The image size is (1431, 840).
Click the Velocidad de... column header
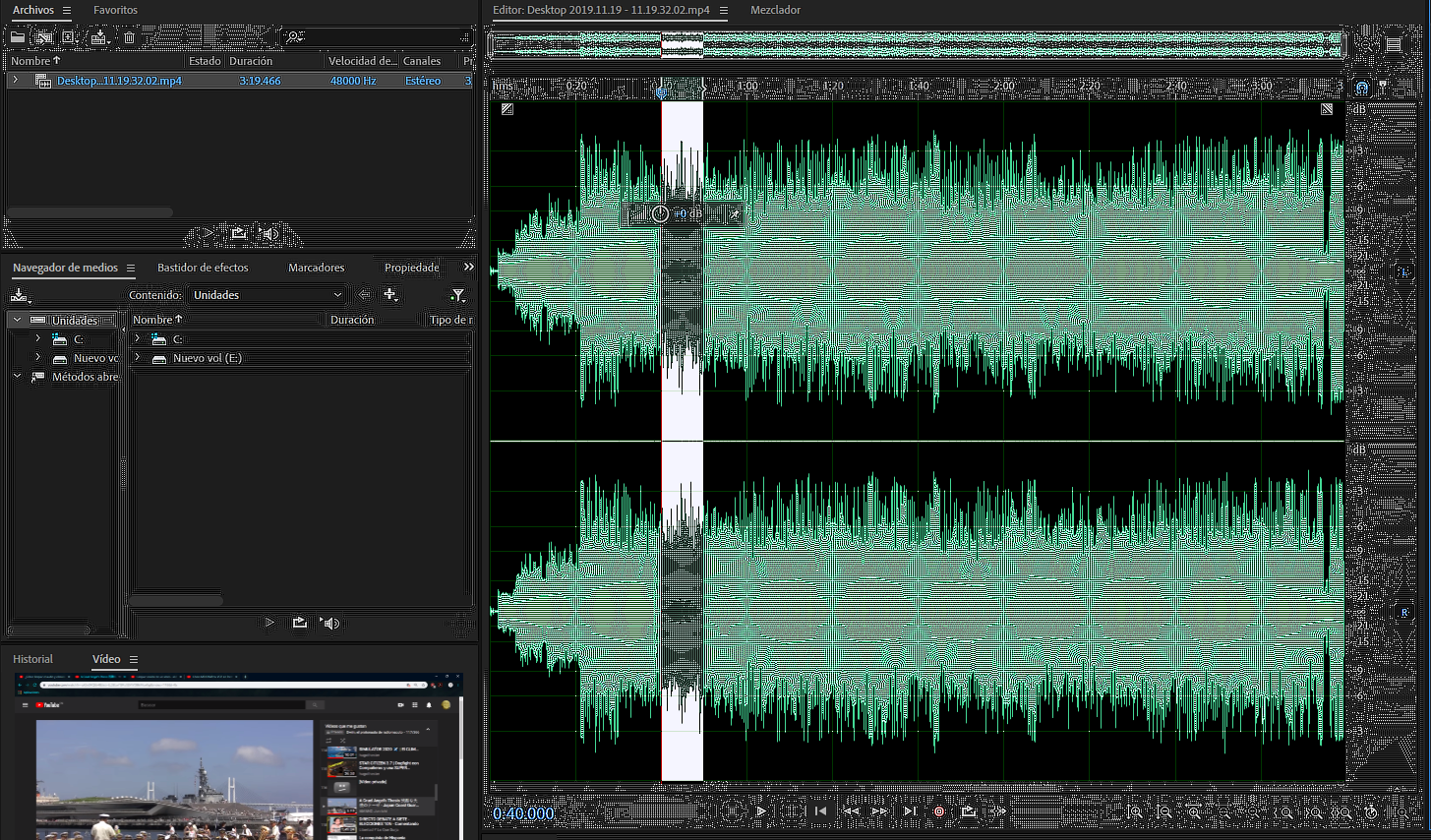tap(362, 61)
